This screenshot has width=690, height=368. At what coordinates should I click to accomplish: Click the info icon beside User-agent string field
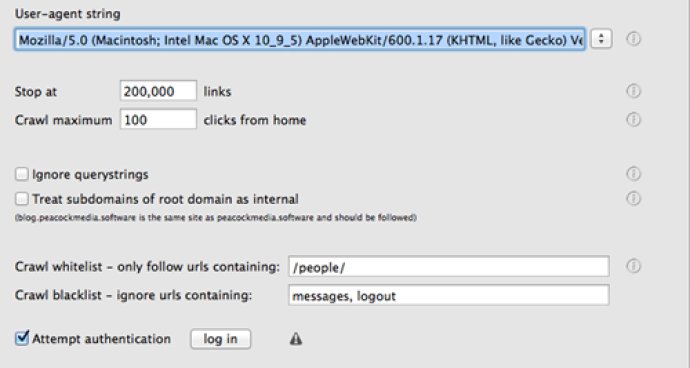coord(633,39)
